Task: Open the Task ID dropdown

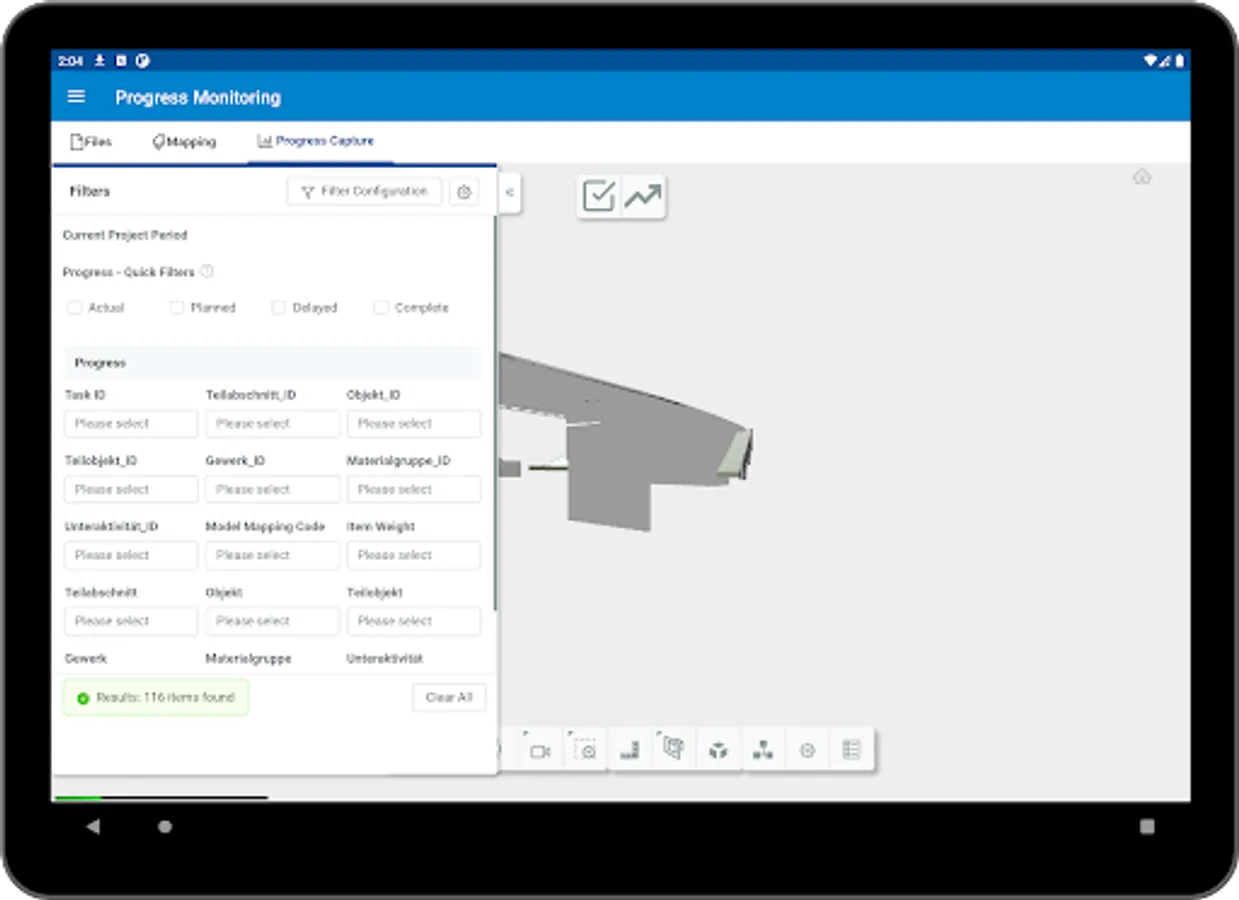Action: (131, 424)
